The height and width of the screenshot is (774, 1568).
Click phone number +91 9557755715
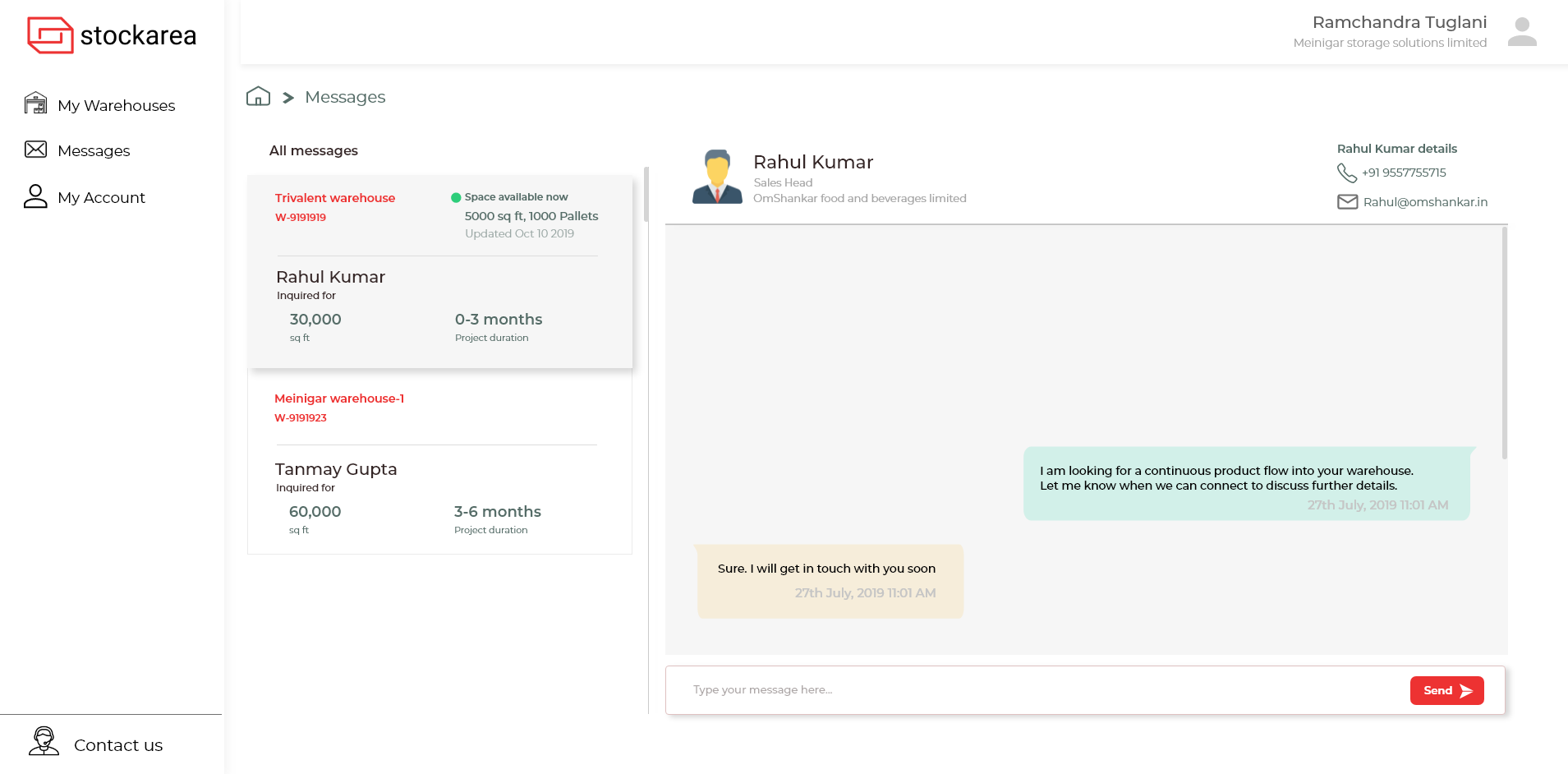coord(1404,173)
